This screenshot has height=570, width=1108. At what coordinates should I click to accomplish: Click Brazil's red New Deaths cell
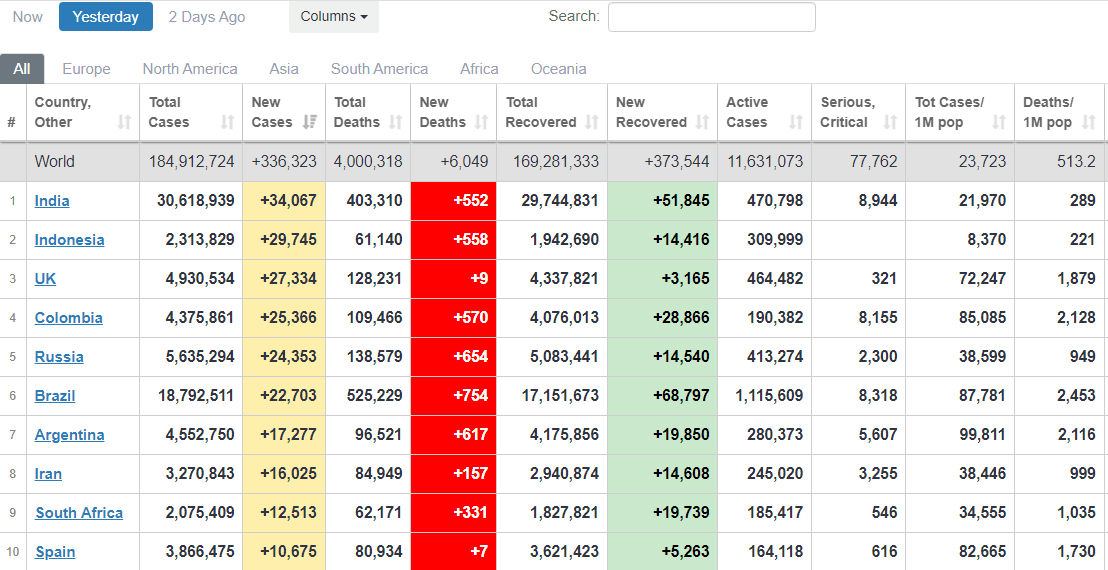coord(453,396)
